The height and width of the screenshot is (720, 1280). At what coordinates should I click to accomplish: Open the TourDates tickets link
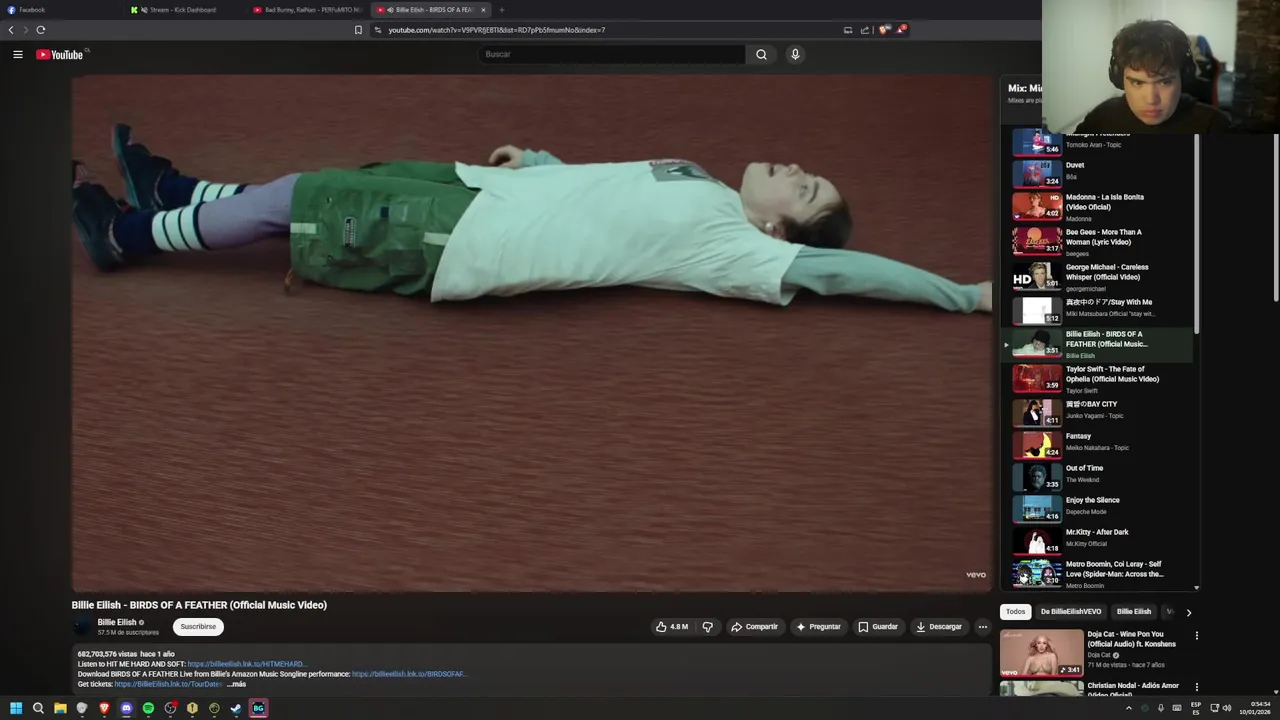(x=168, y=684)
